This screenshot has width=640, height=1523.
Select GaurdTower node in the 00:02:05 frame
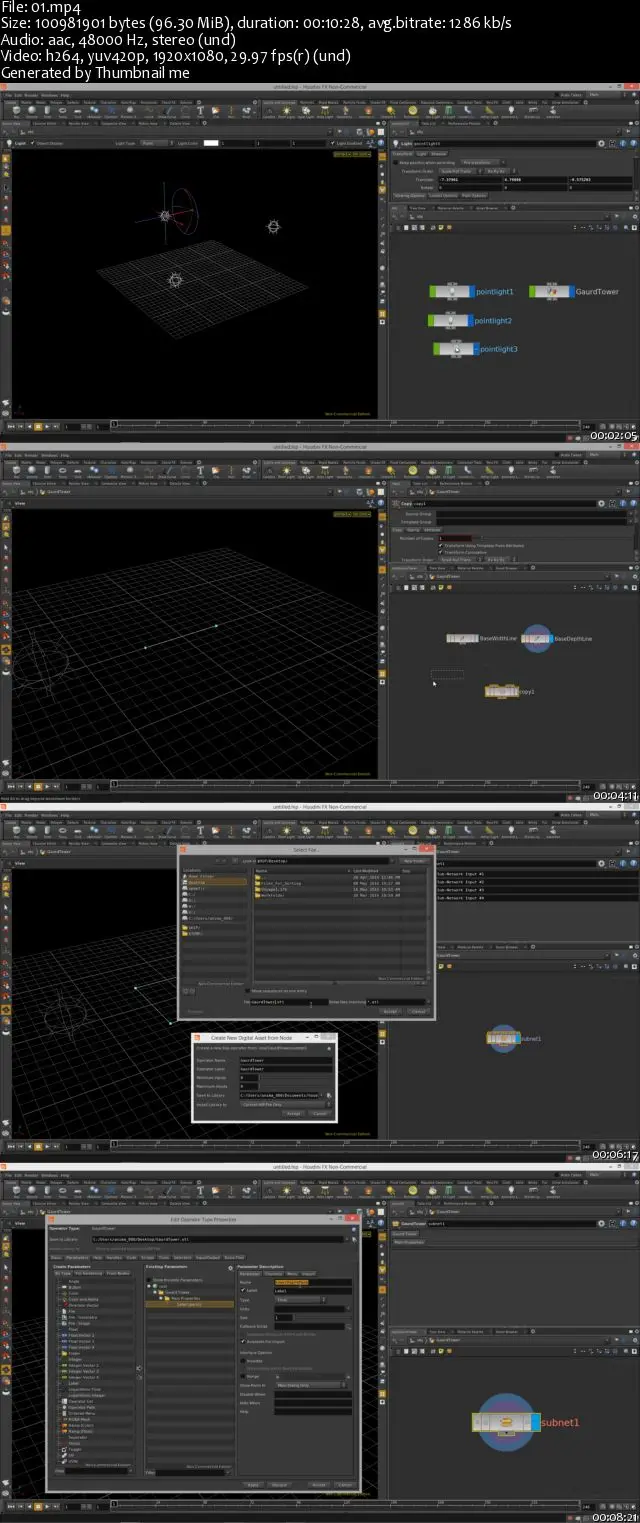point(551,292)
